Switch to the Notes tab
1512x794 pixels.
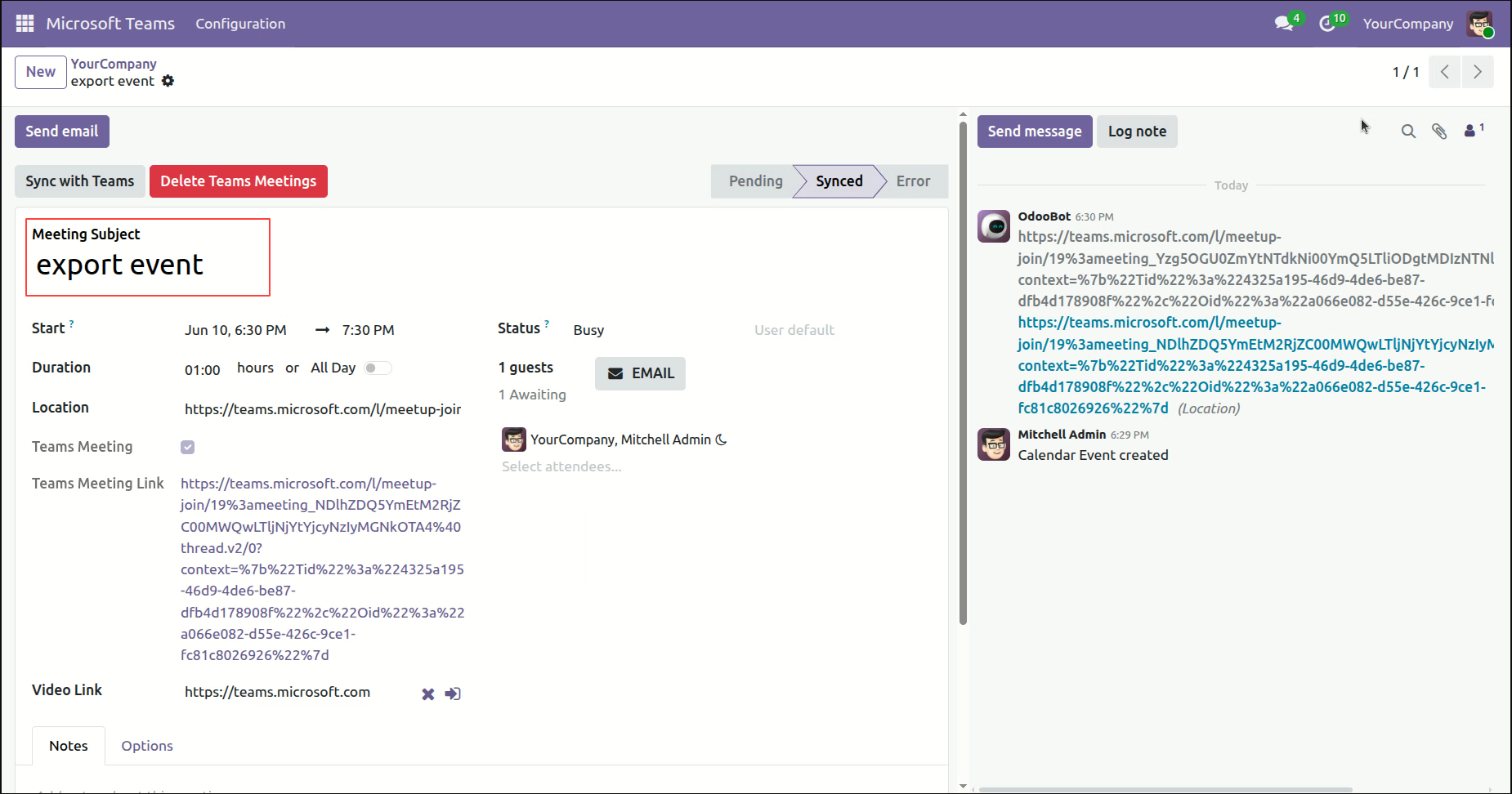(x=69, y=746)
